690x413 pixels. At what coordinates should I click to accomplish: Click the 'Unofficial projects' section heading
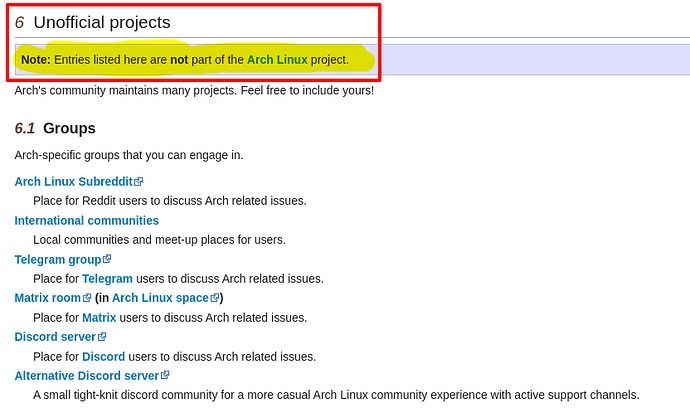[x=102, y=22]
